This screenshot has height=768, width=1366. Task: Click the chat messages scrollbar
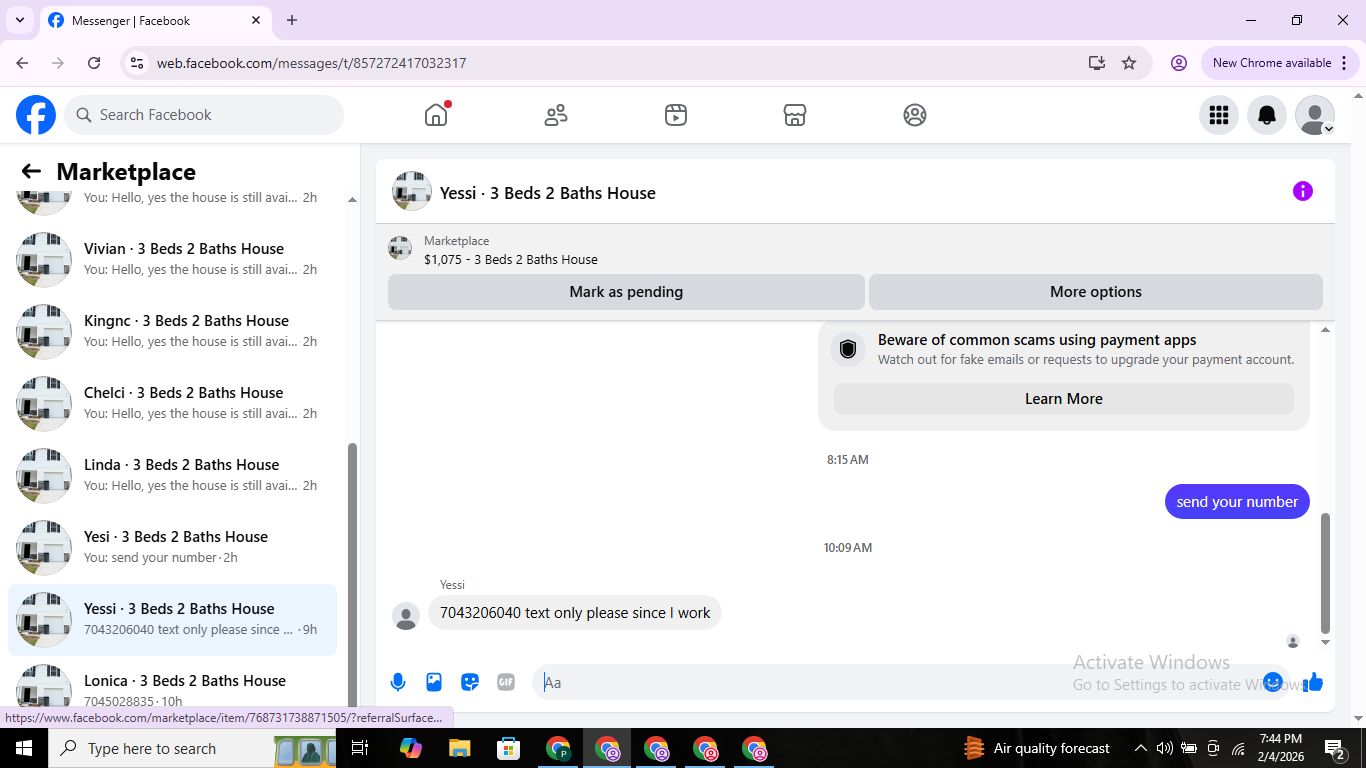[x=1326, y=572]
